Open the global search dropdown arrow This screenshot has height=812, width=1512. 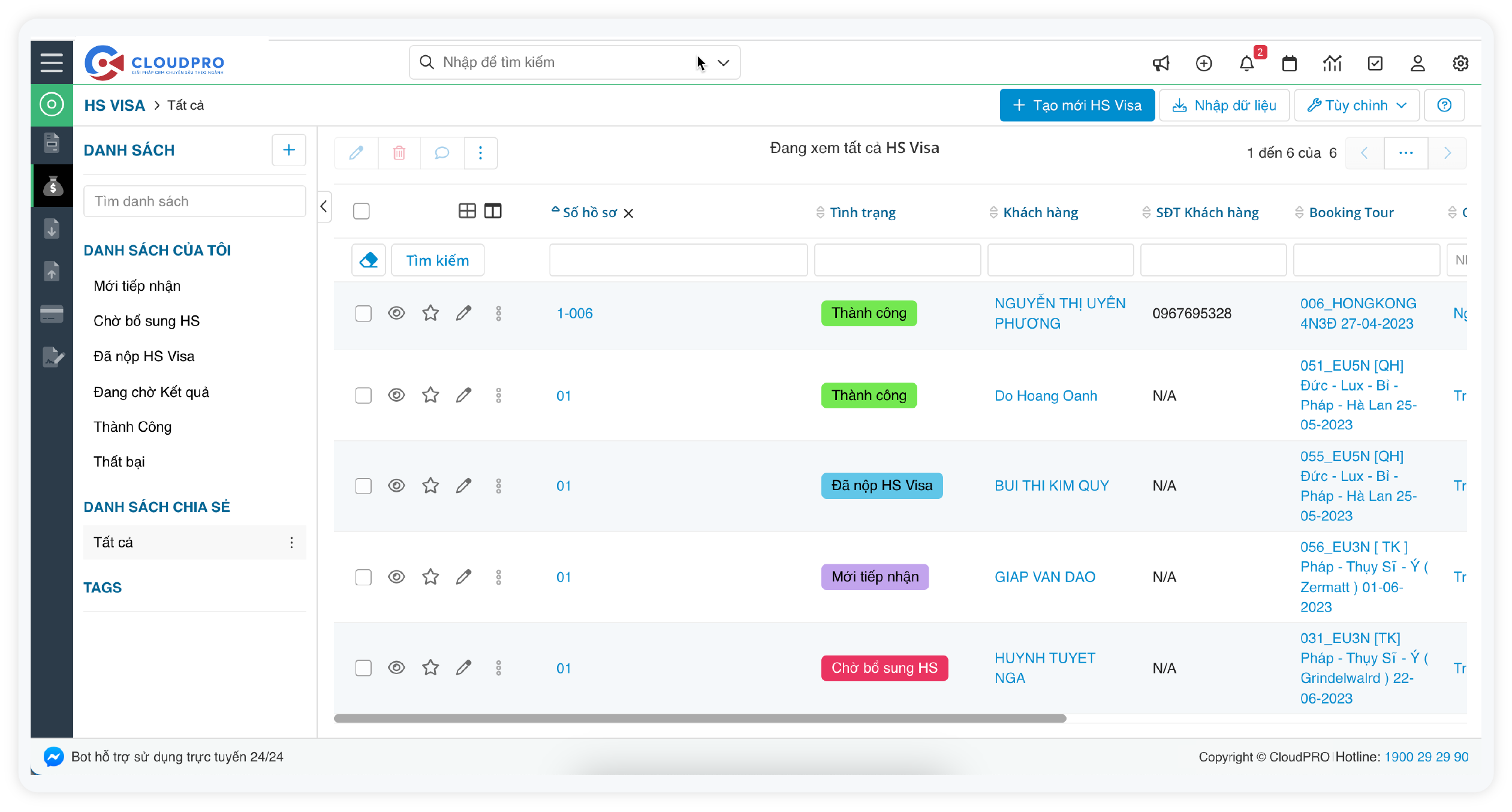(724, 62)
